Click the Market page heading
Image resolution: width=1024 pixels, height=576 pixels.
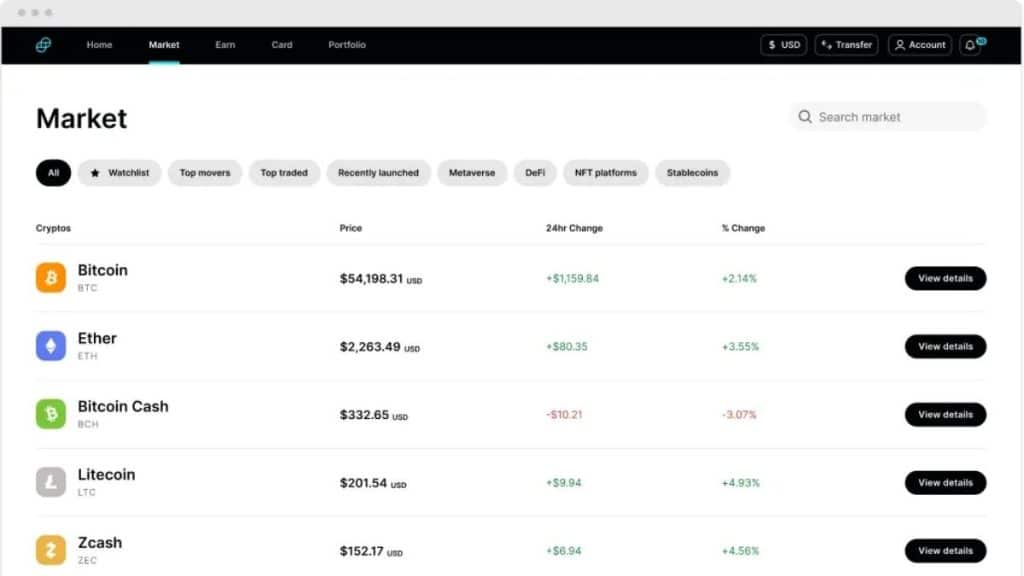[82, 119]
